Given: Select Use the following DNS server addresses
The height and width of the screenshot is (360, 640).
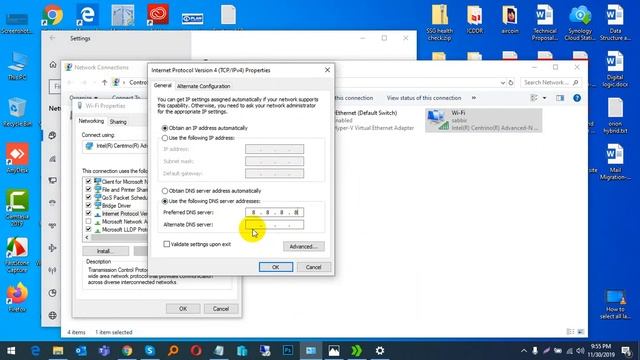Looking at the screenshot, I should coord(165,201).
